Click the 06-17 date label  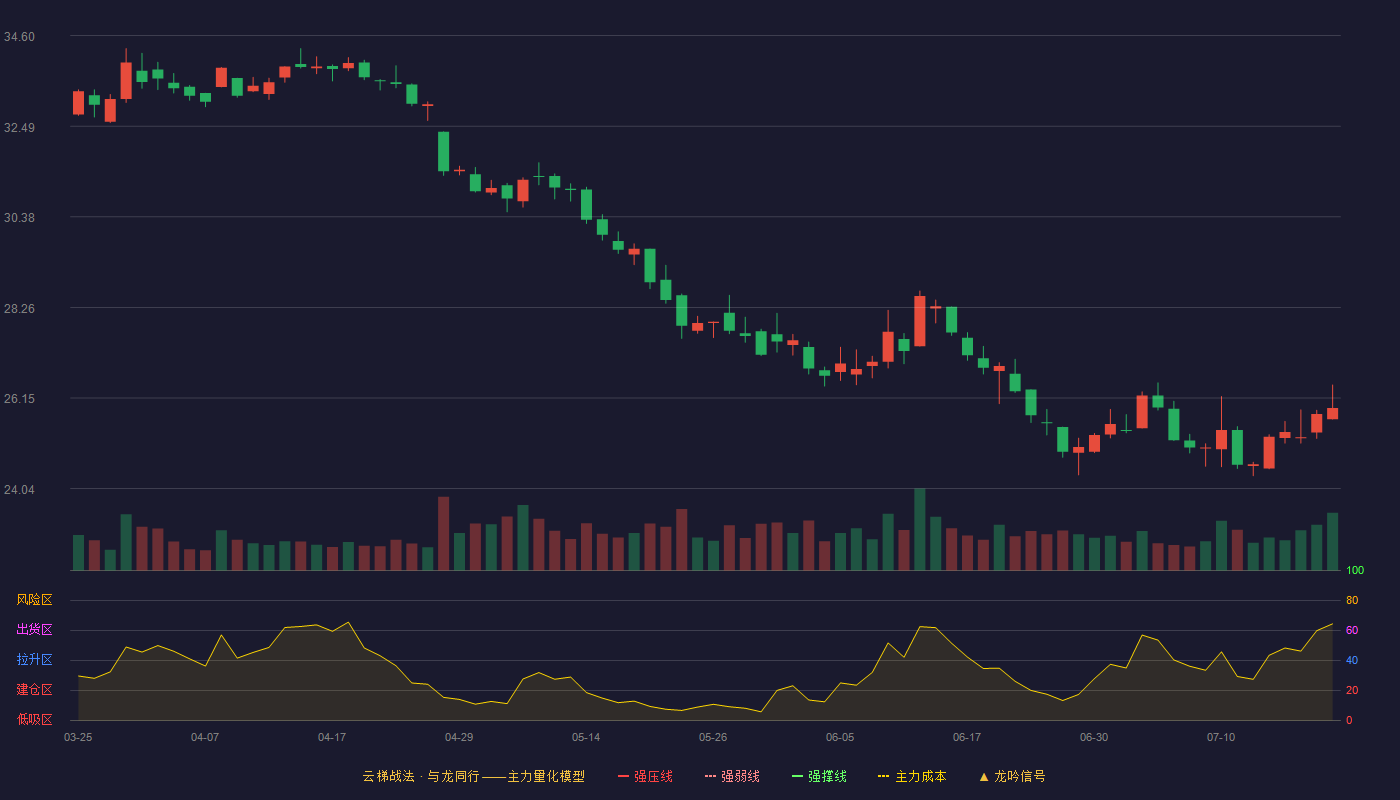(x=967, y=737)
